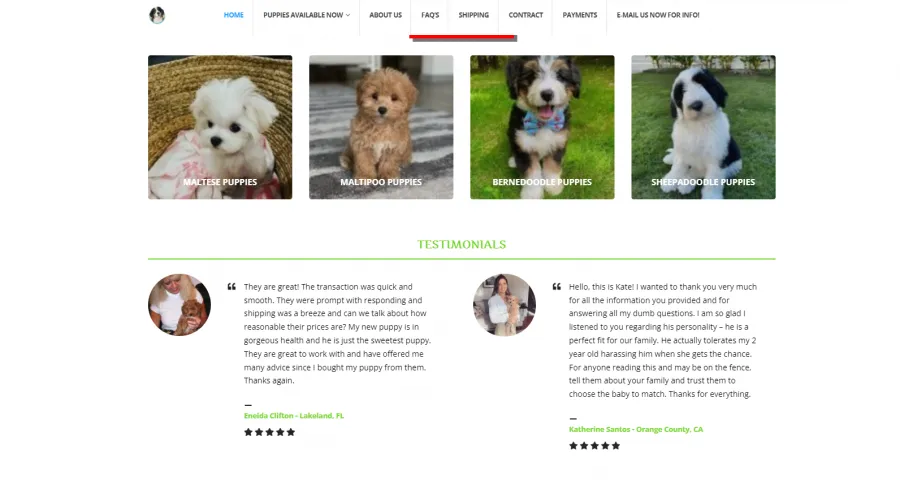Click the puppy site logo

(157, 15)
